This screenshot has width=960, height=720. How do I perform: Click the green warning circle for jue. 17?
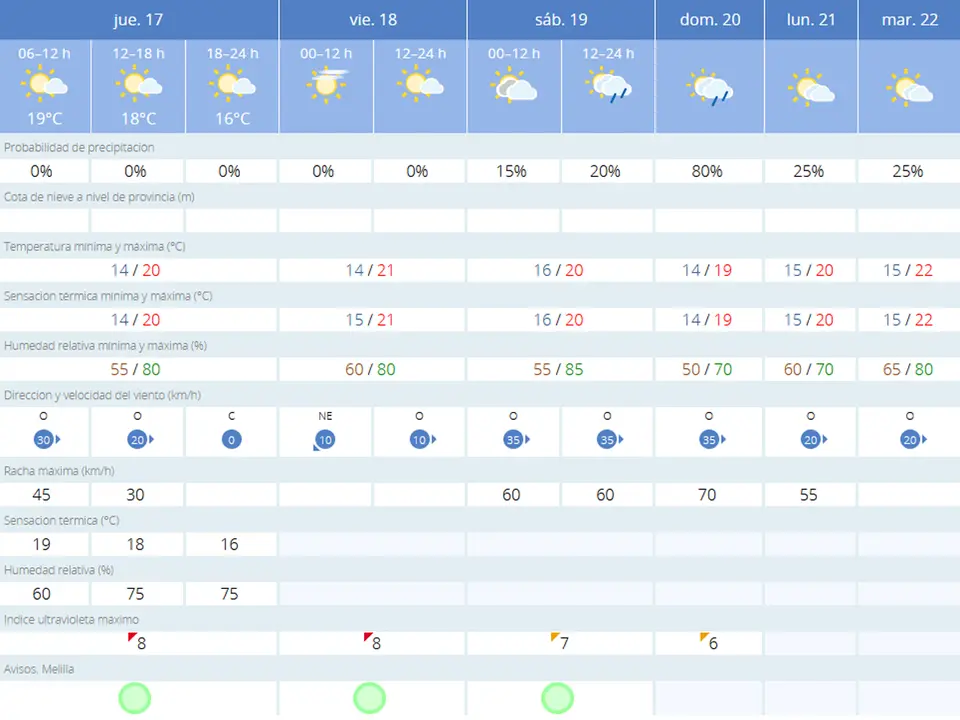[135, 698]
